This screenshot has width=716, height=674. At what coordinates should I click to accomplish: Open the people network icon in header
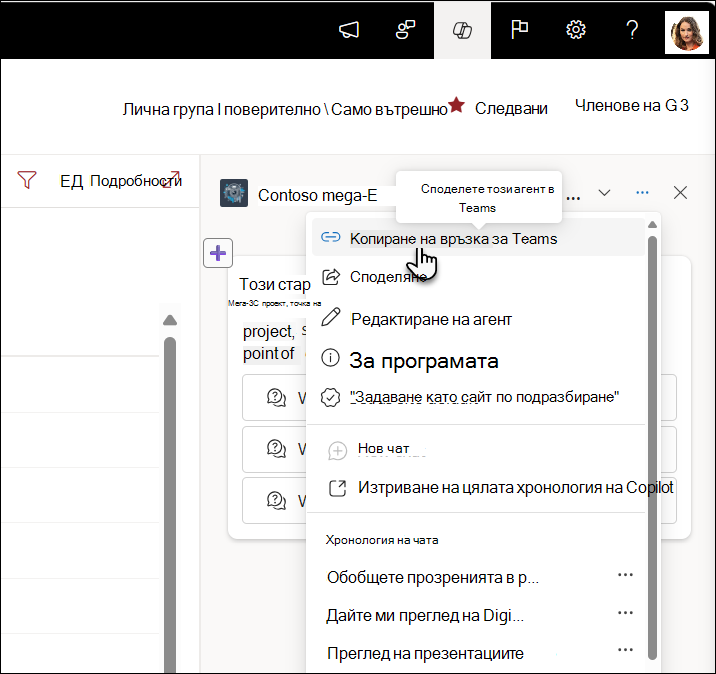(405, 30)
